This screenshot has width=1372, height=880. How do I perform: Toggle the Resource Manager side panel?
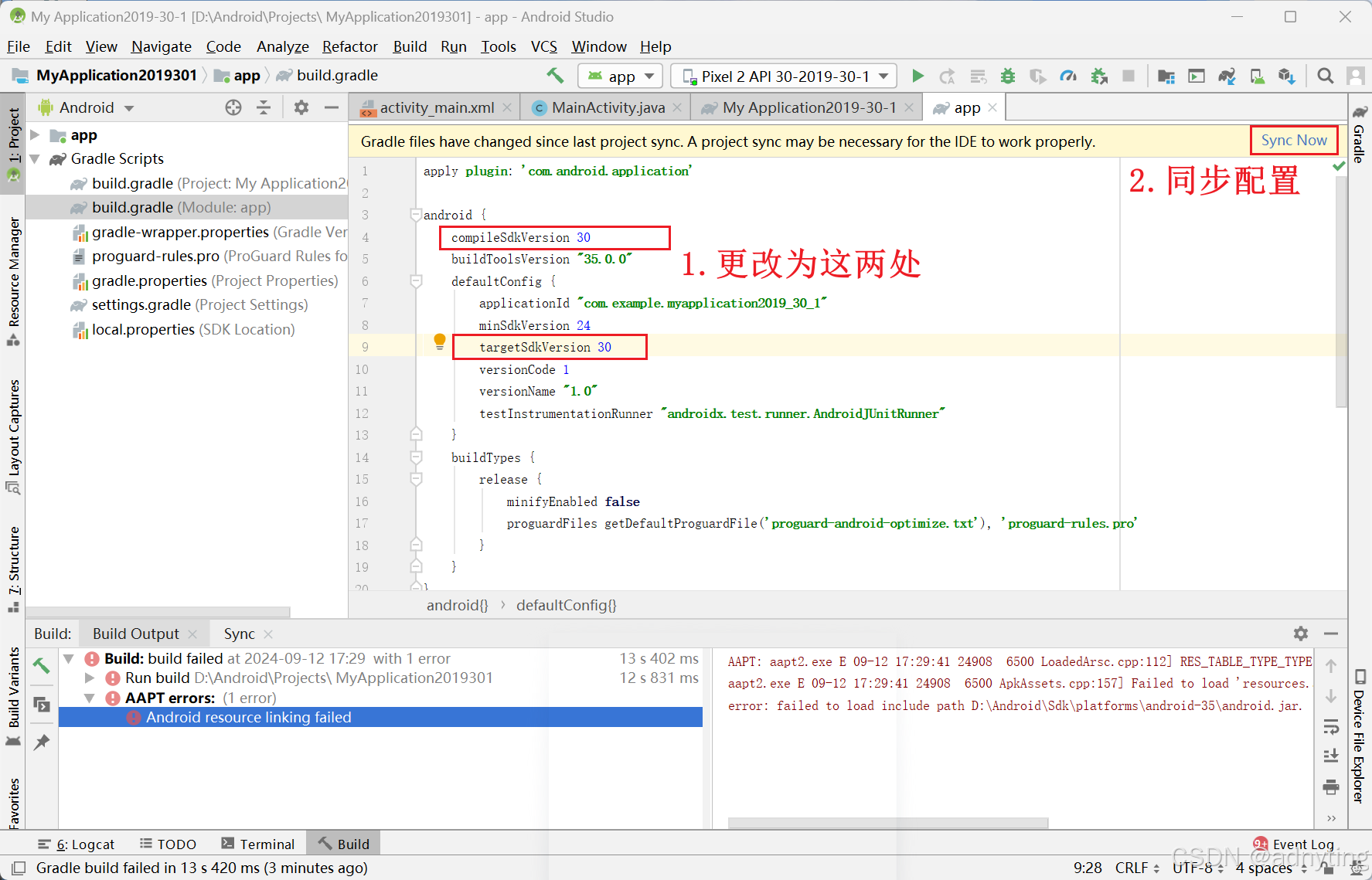(x=13, y=282)
